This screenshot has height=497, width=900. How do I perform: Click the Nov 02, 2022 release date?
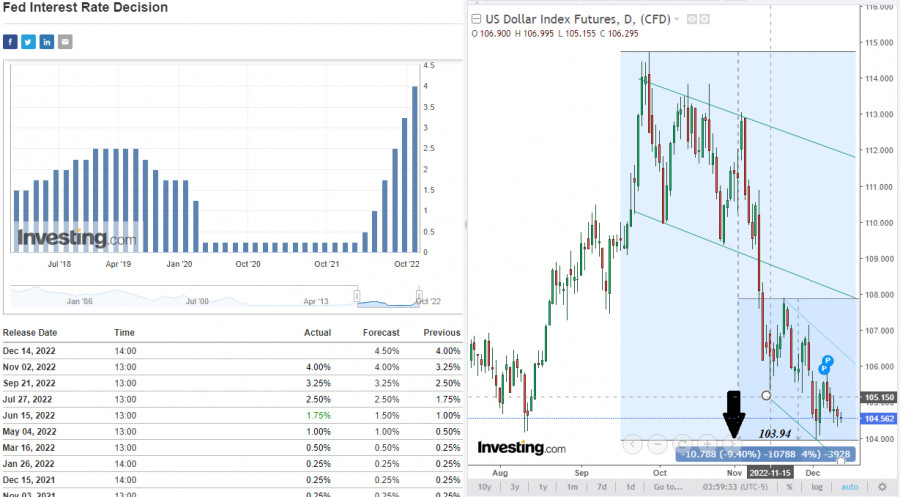[30, 367]
